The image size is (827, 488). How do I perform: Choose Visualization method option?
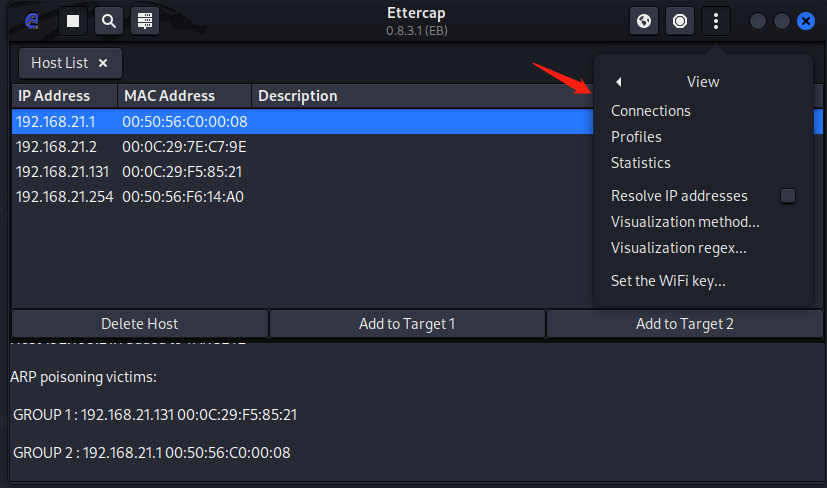(x=685, y=222)
